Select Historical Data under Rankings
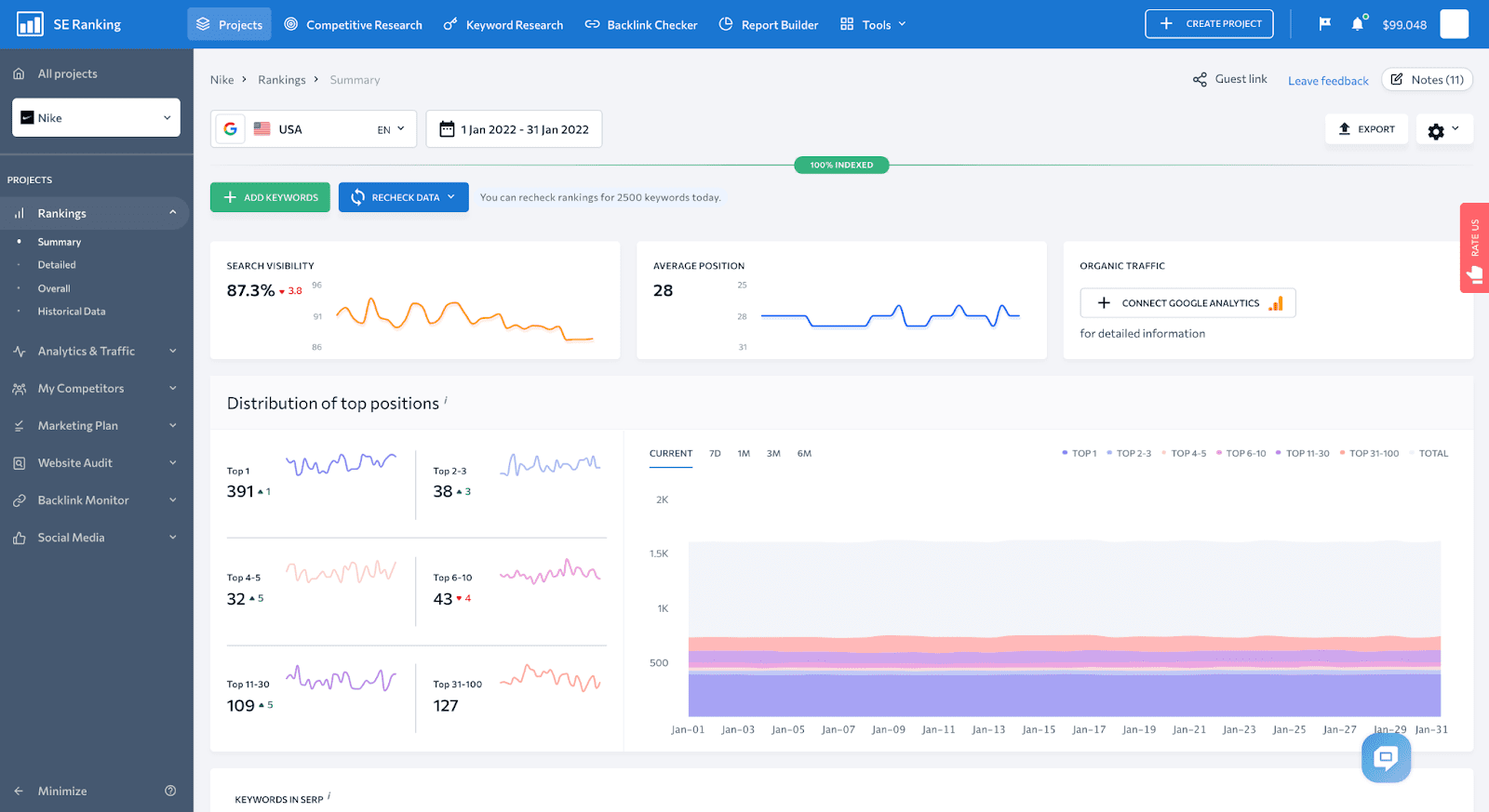Screen dimensions: 1489x812 (72, 312)
